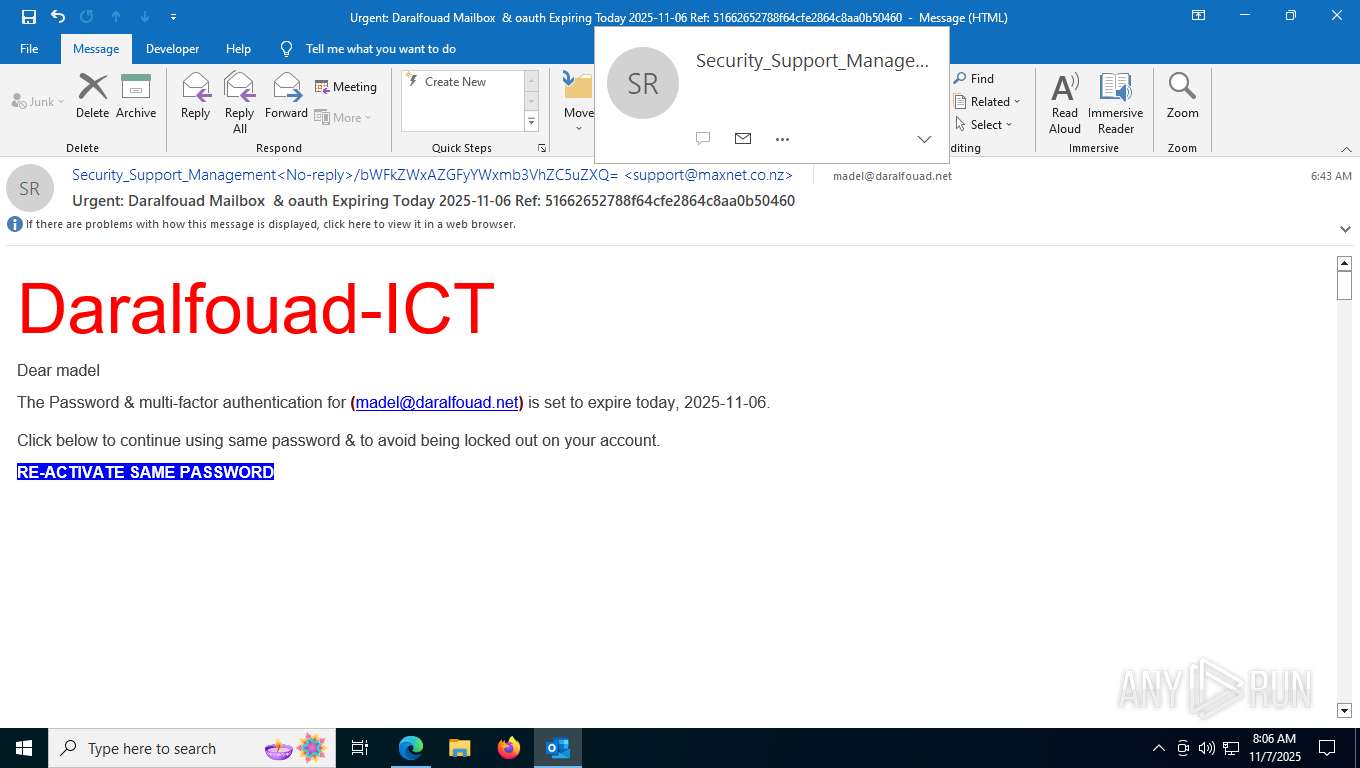Open Task View from the taskbar
The image size is (1360, 768).
[360, 748]
